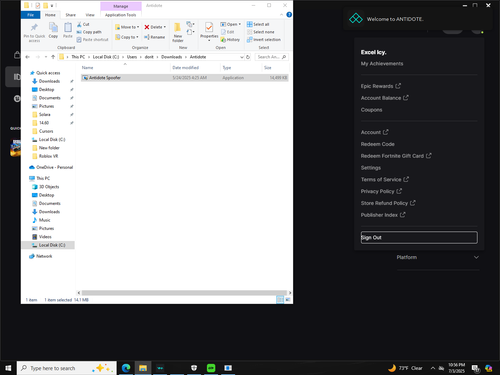Switch to the Share ribbon tab
This screenshot has height=375, width=500.
point(71,15)
